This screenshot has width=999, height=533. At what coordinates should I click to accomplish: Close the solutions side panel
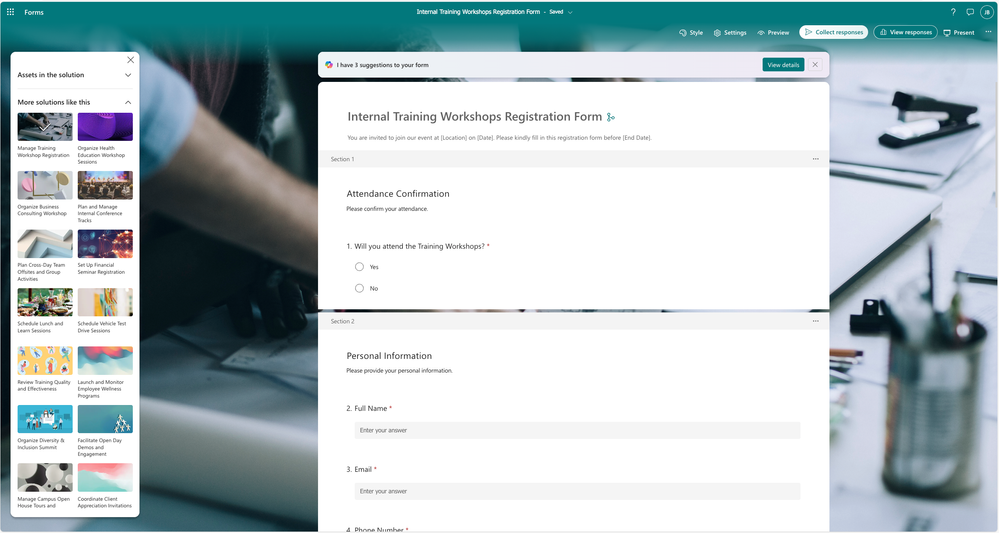tap(131, 60)
